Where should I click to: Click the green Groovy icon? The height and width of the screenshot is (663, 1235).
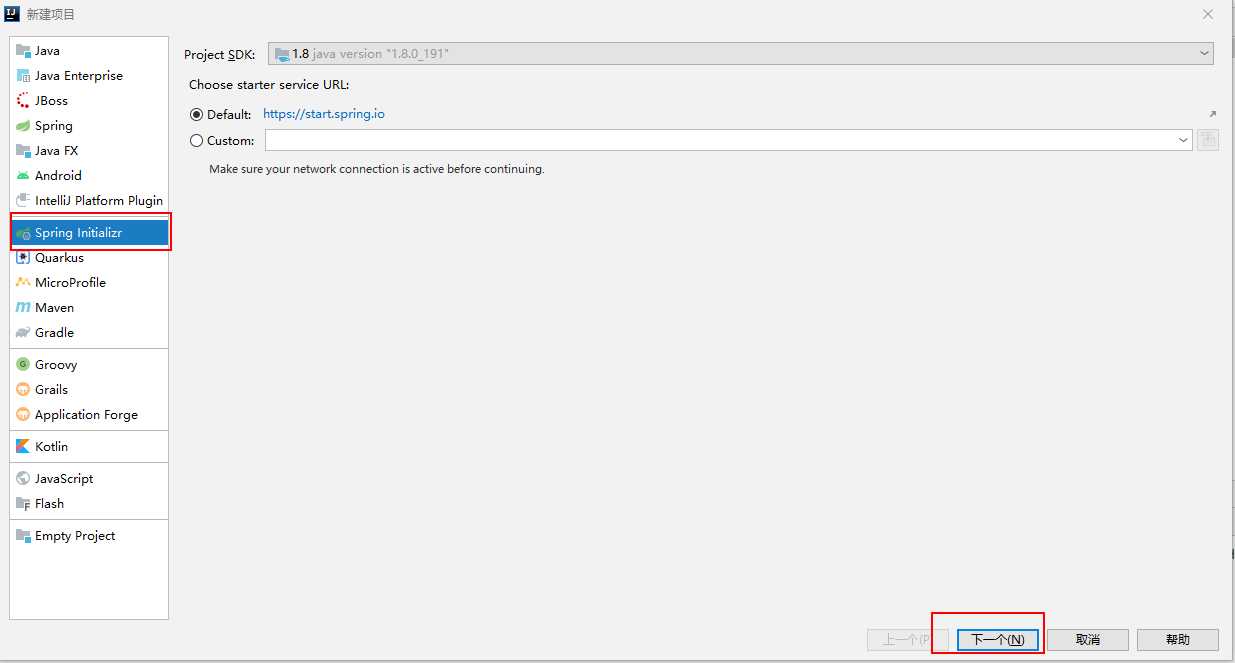(x=24, y=365)
